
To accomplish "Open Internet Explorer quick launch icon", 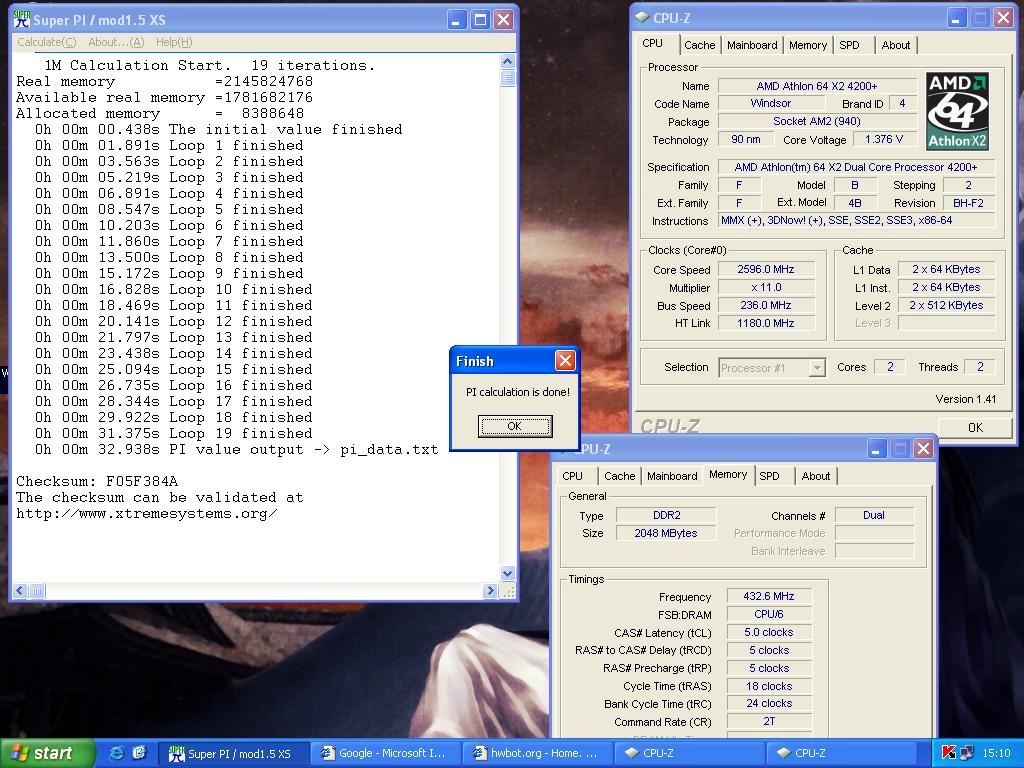I will tap(117, 753).
